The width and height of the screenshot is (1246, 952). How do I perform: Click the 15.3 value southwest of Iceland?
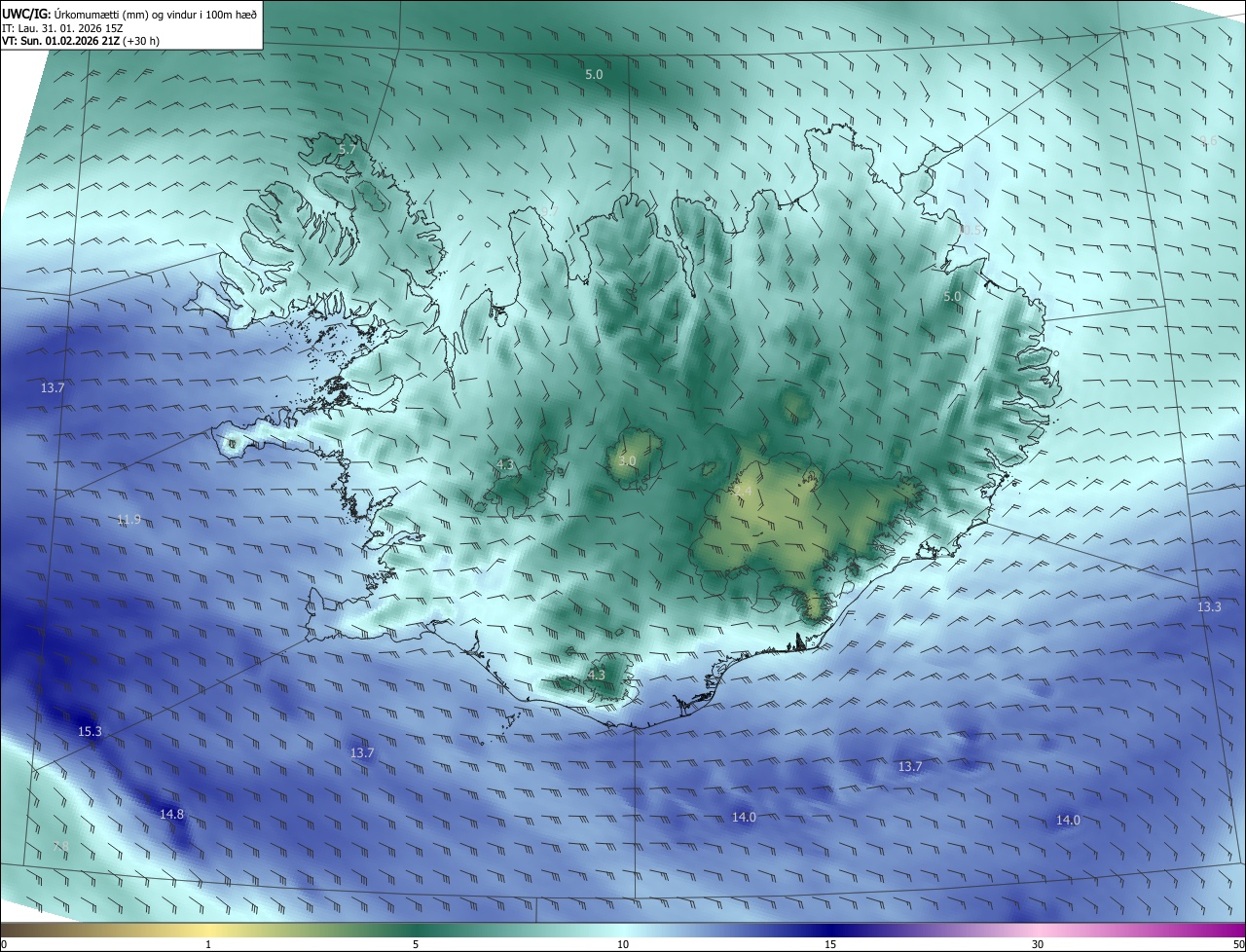(x=90, y=731)
